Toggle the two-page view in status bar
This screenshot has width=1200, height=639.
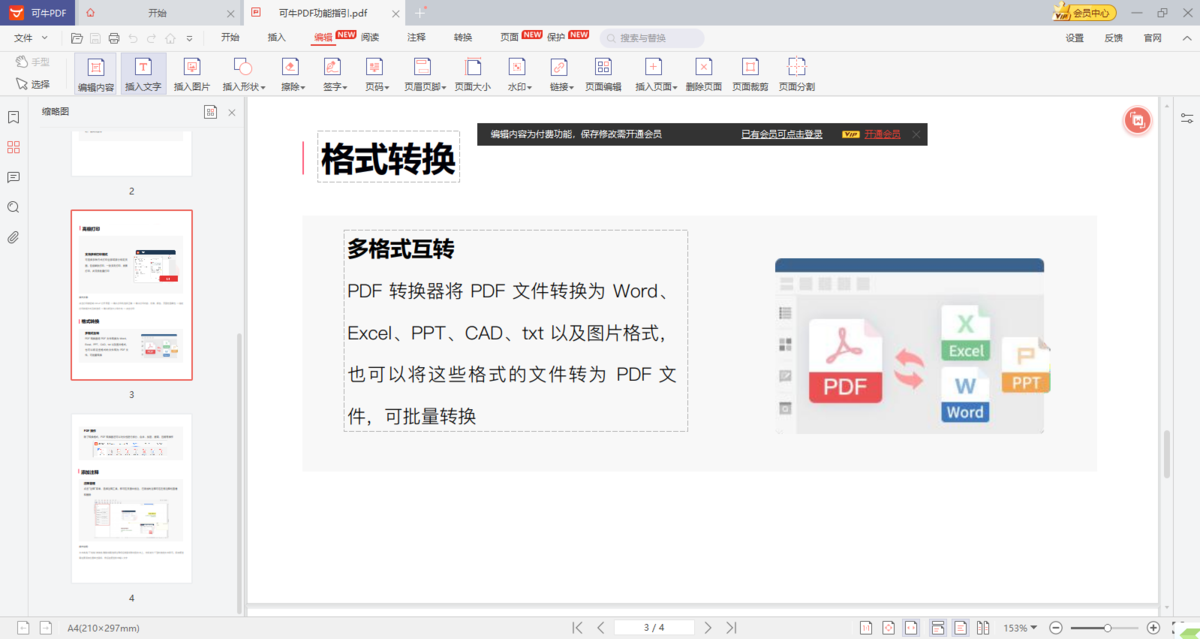pyautogui.click(x=983, y=628)
